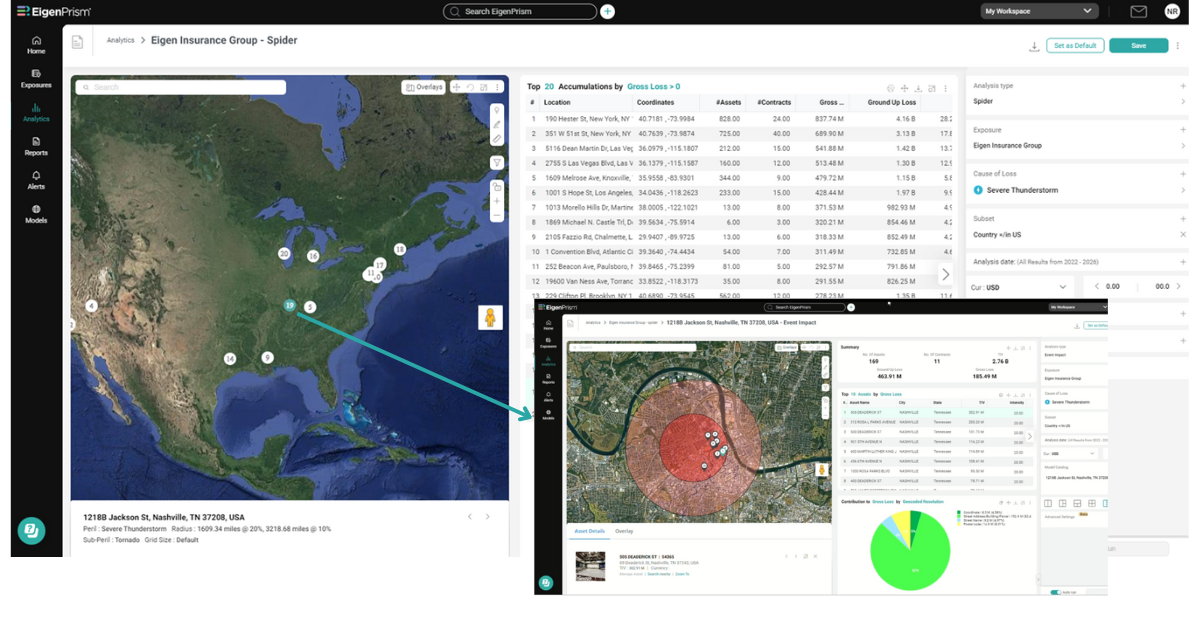Download the accumulations table
This screenshot has height=627, width=1200.
(x=918, y=88)
